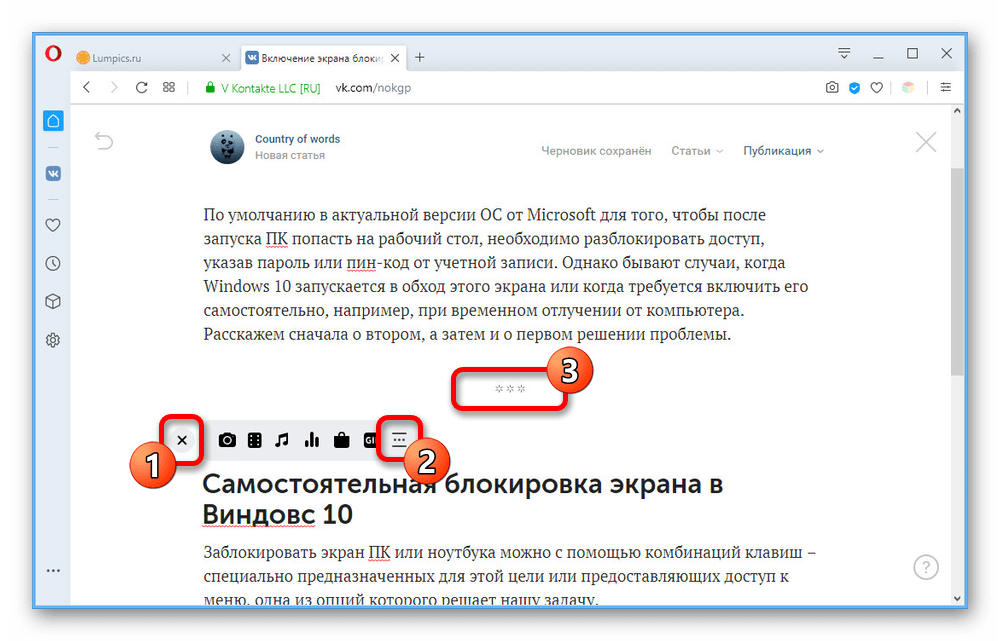Click the paragraph starting Заблокировать экран ПК
The image size is (1000, 641).
510,575
